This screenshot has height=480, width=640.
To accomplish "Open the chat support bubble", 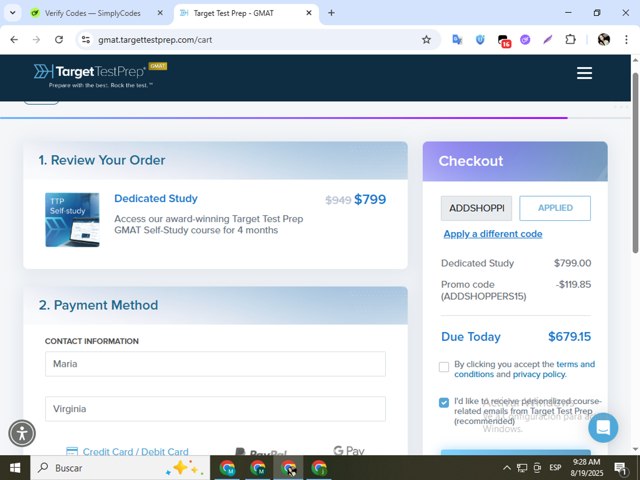I will point(603,427).
